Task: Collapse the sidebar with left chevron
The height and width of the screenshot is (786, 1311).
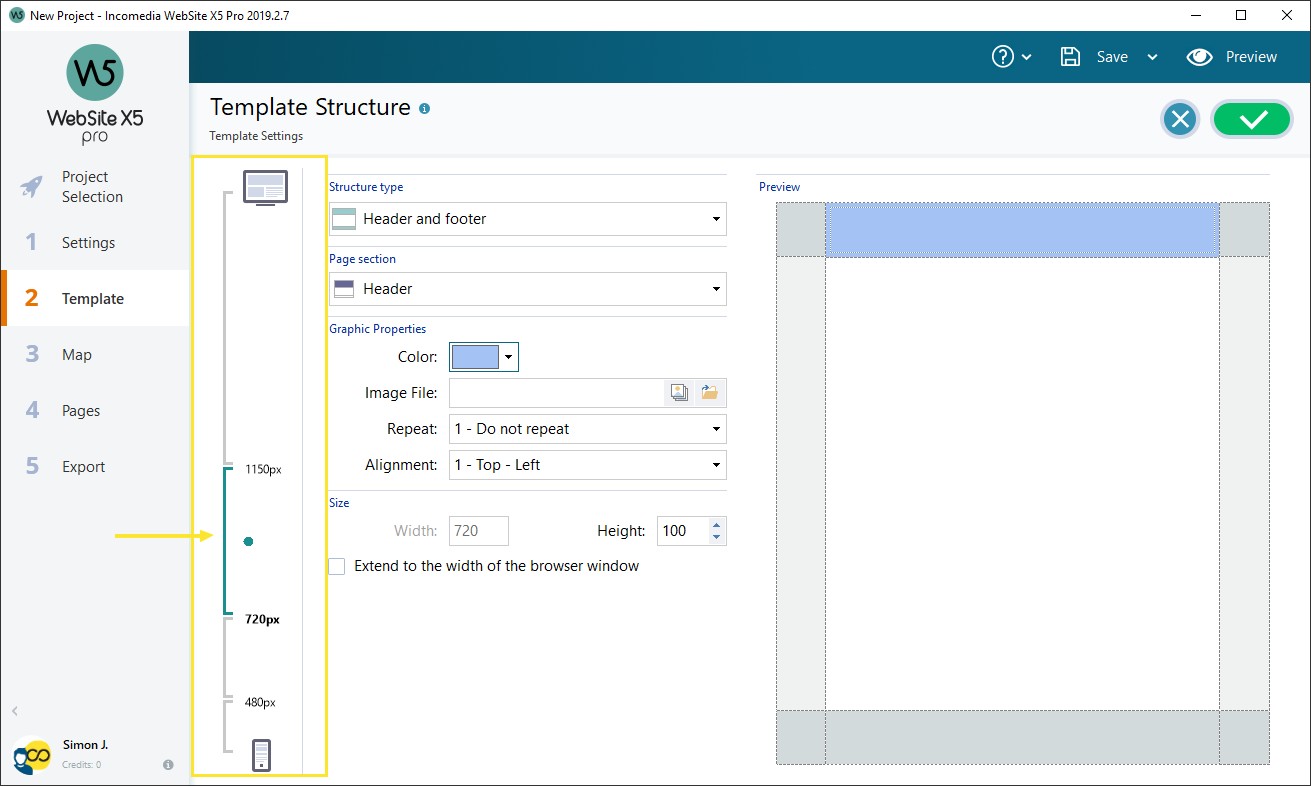Action: (x=15, y=711)
